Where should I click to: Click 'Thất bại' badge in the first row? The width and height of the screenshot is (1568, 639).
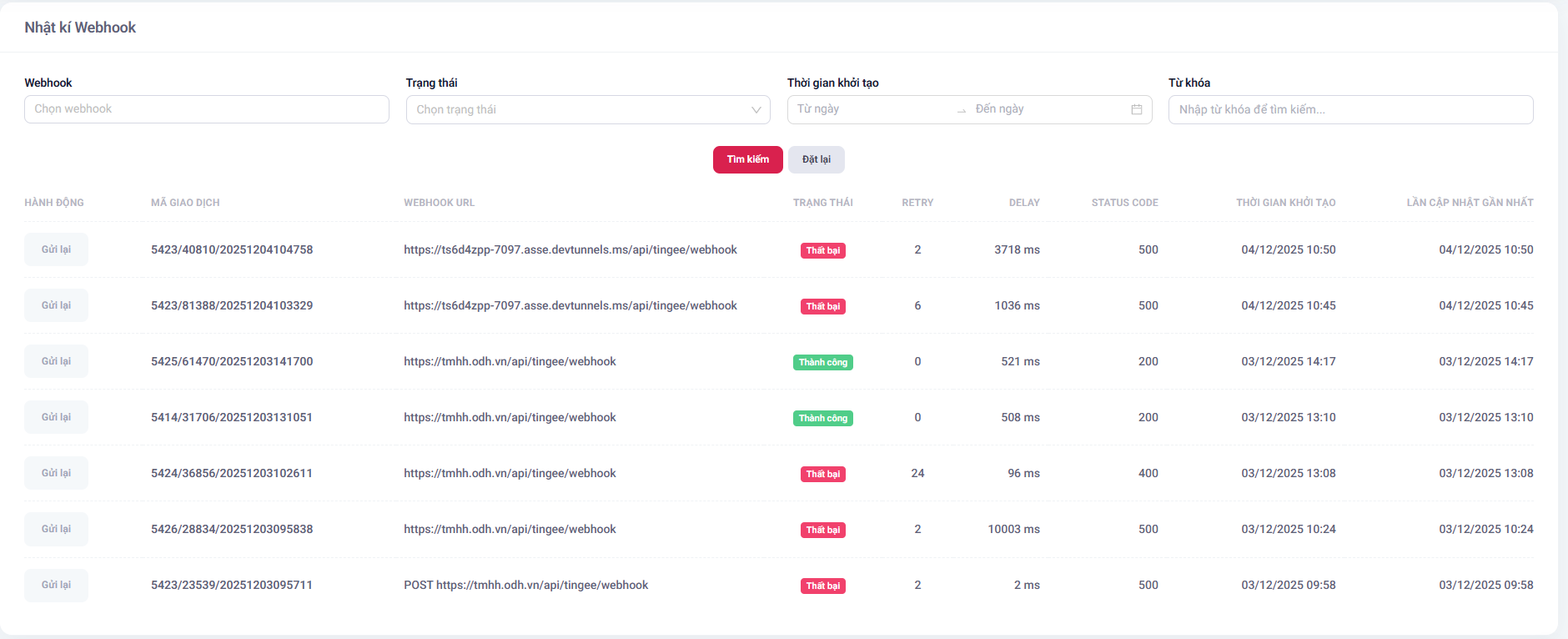[822, 250]
